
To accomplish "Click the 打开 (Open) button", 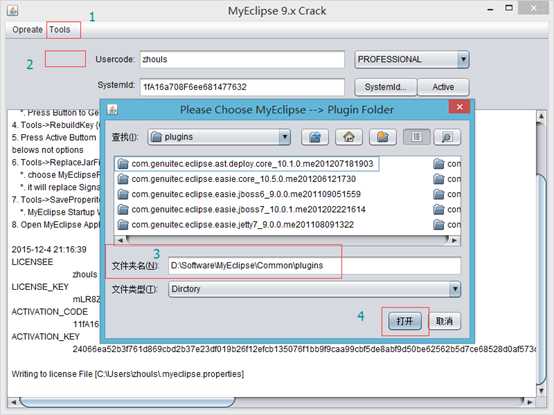I will 405,321.
